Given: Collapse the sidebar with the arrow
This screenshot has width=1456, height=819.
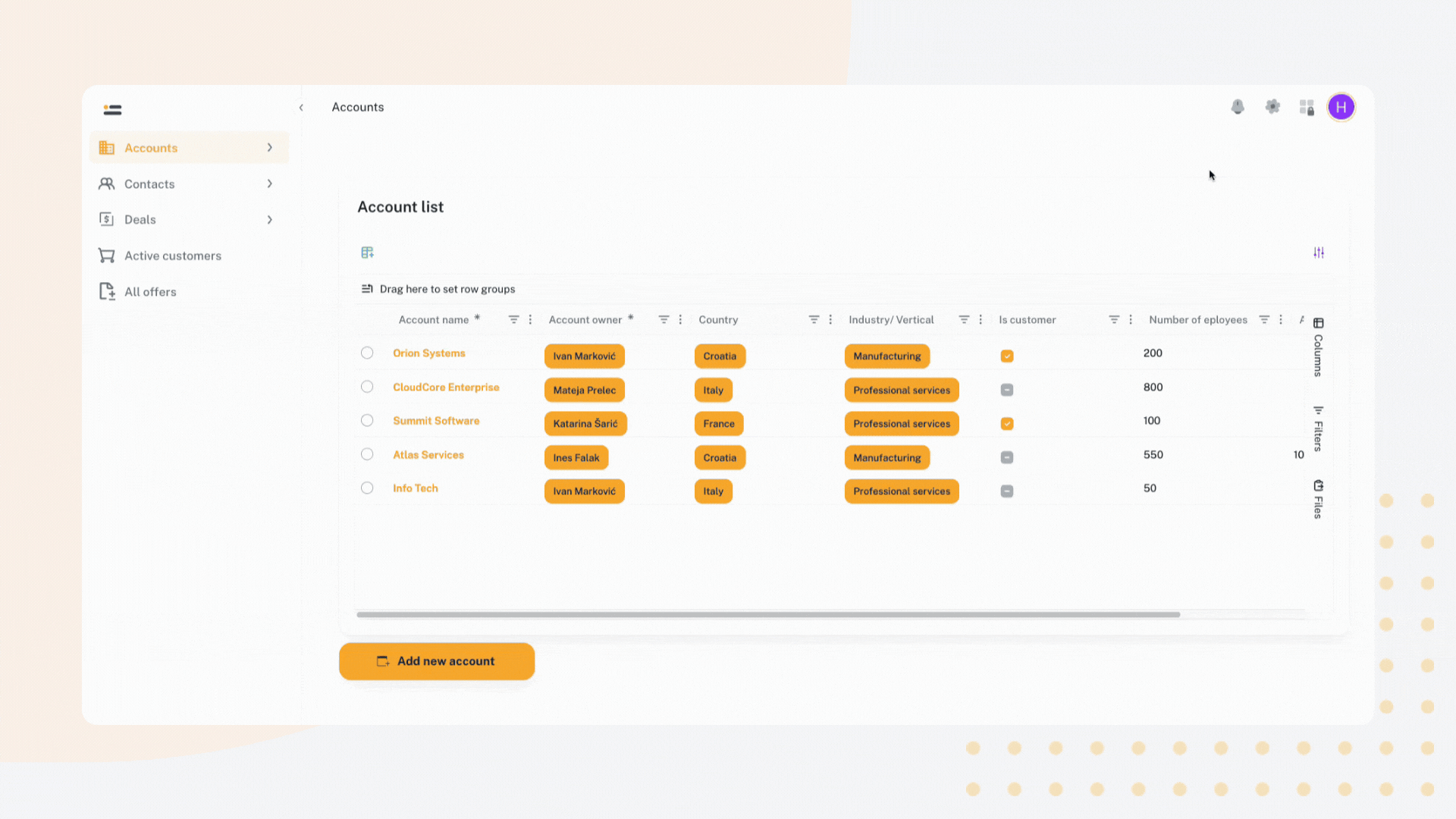Looking at the screenshot, I should [301, 108].
